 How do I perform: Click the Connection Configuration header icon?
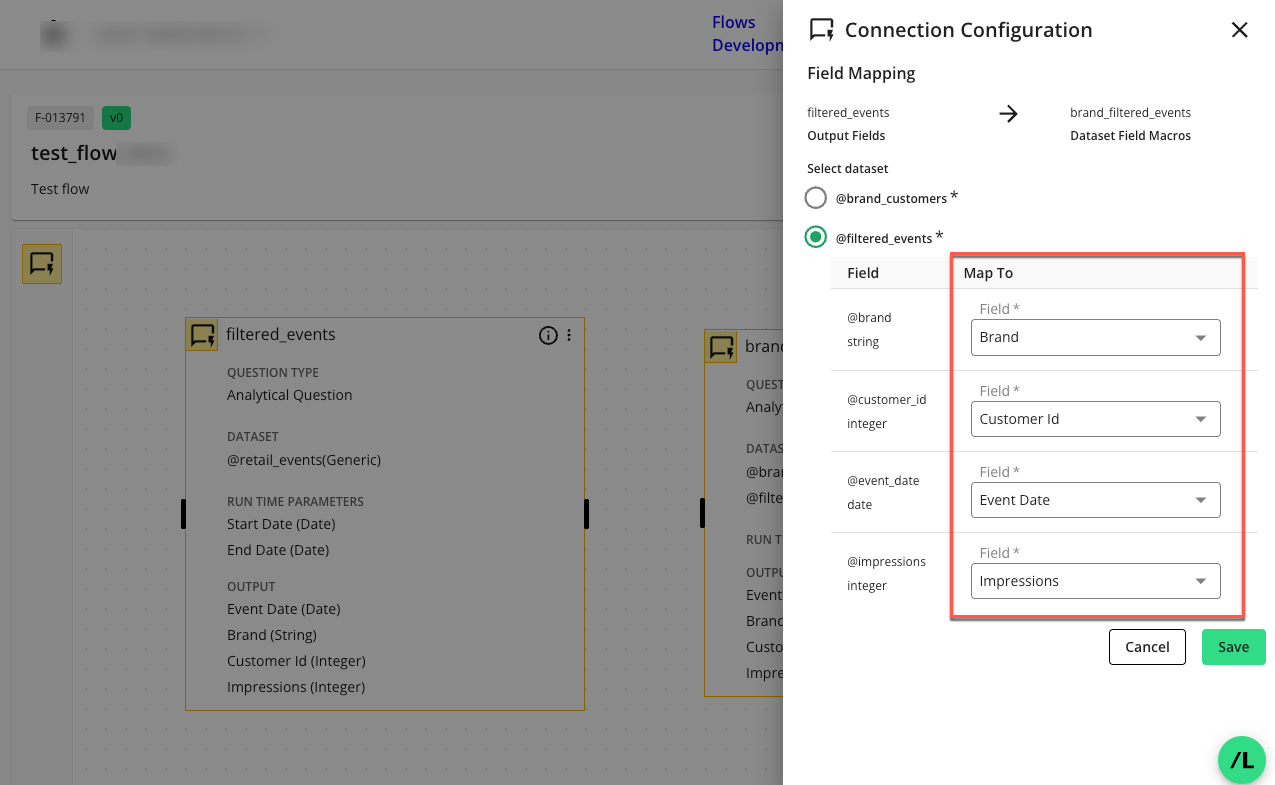point(821,30)
